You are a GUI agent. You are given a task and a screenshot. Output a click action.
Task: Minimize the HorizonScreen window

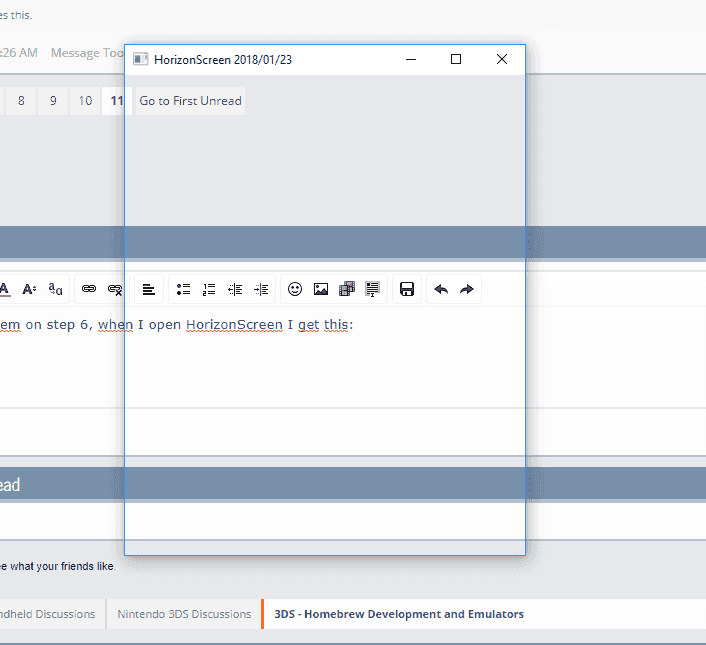(x=411, y=59)
